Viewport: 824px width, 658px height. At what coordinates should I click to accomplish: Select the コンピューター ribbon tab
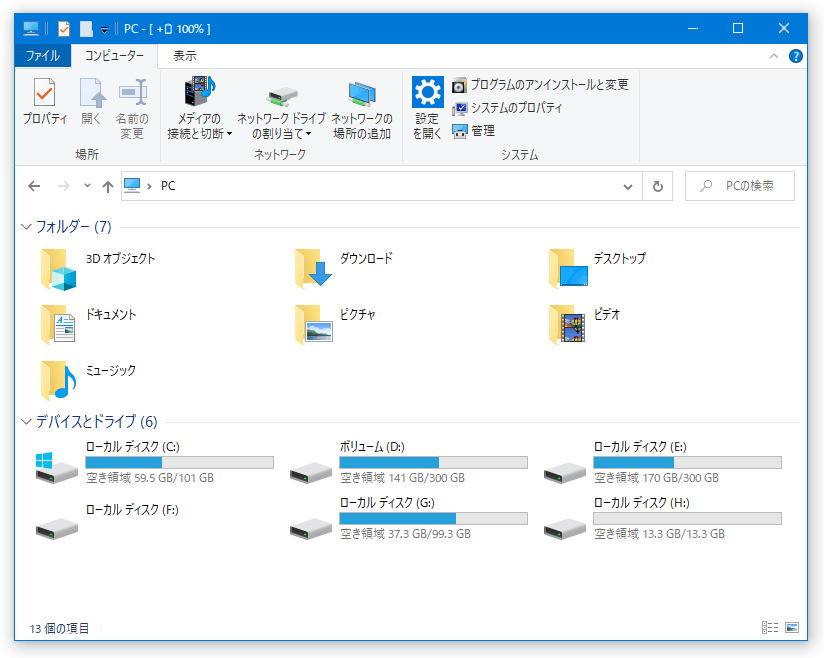pyautogui.click(x=114, y=56)
